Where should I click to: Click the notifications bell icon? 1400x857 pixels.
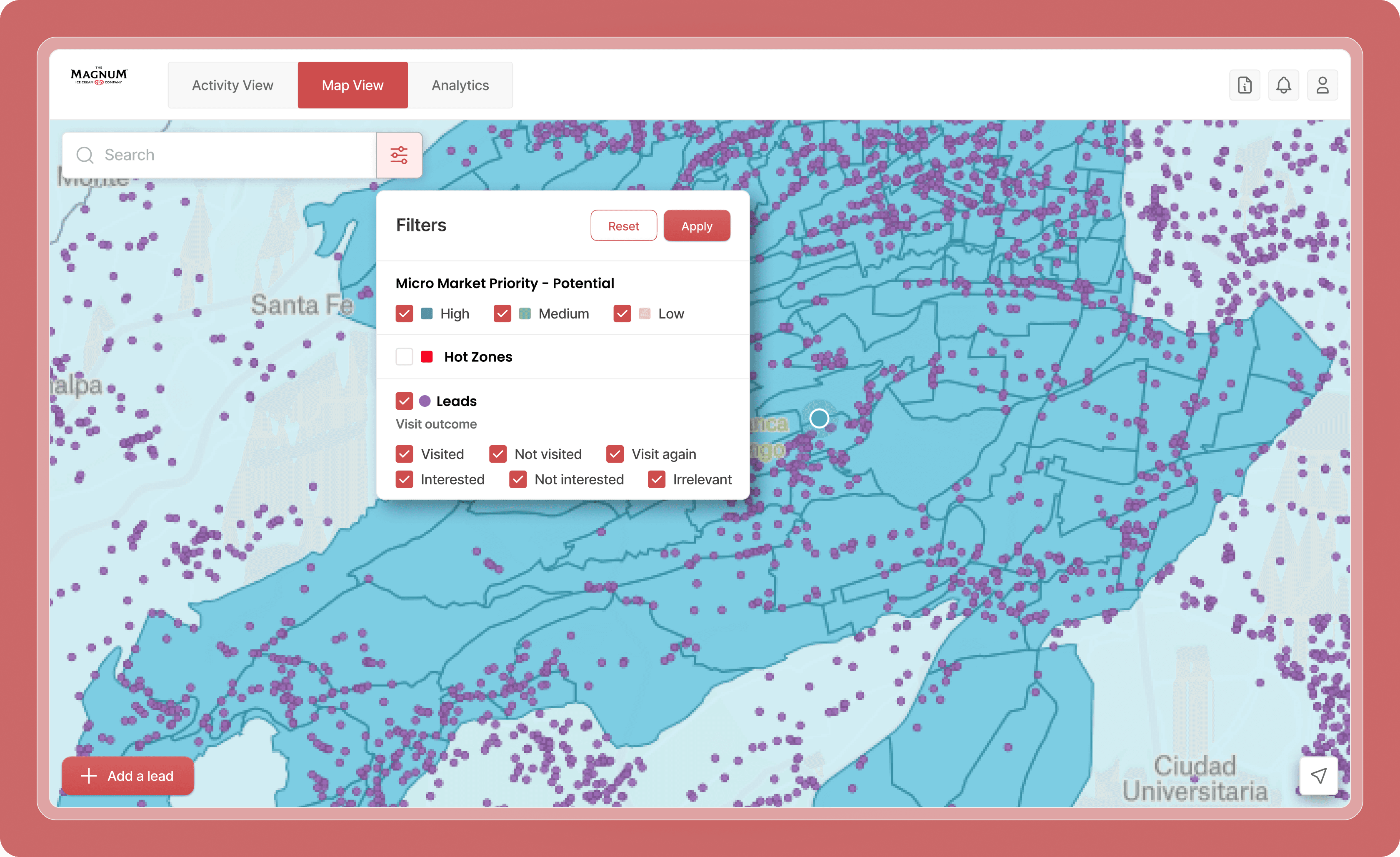[x=1283, y=85]
